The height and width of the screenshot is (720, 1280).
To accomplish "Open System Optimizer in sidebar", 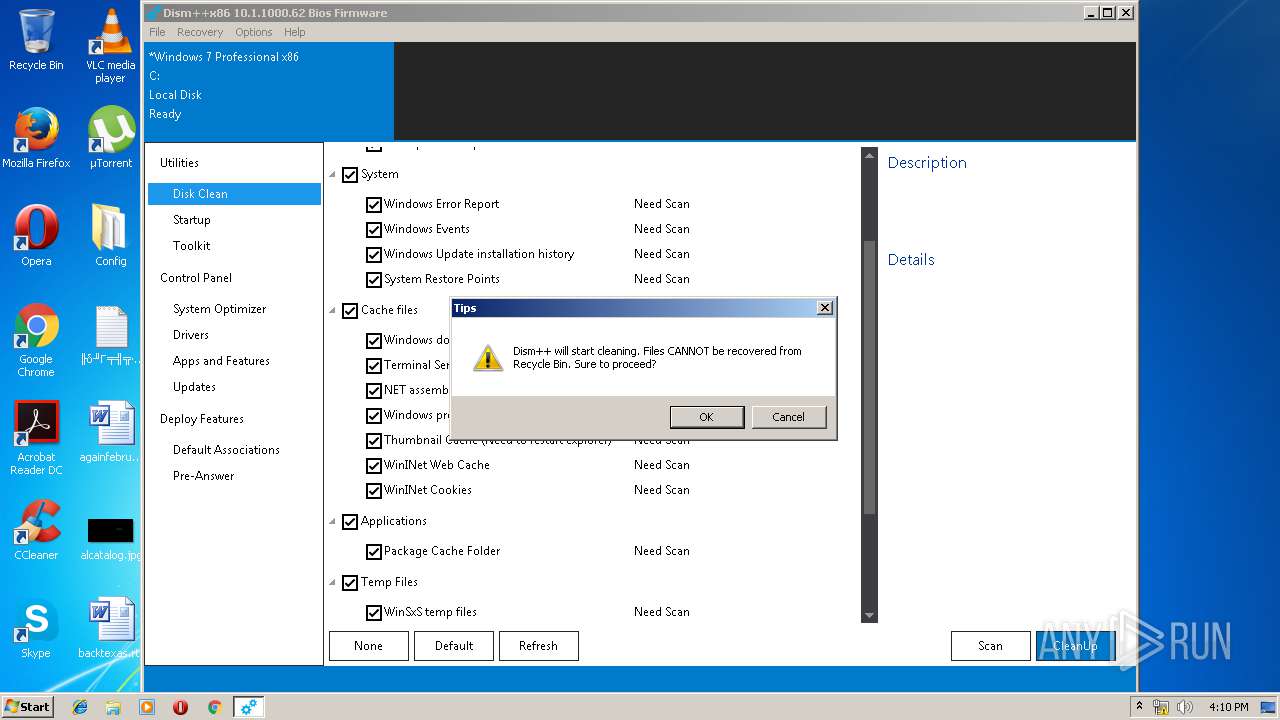I will point(220,310).
